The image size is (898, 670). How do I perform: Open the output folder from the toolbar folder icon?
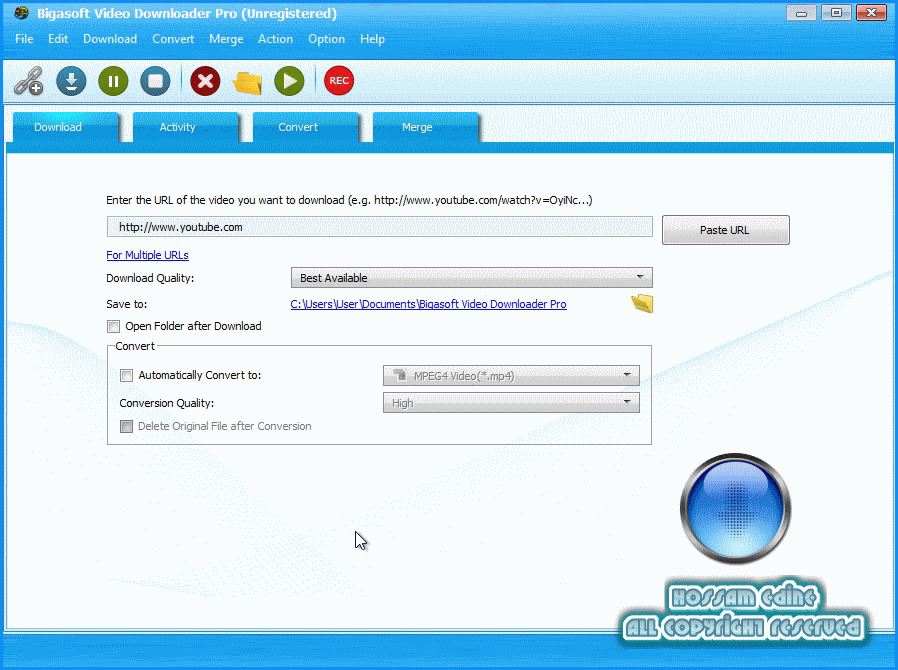point(247,82)
